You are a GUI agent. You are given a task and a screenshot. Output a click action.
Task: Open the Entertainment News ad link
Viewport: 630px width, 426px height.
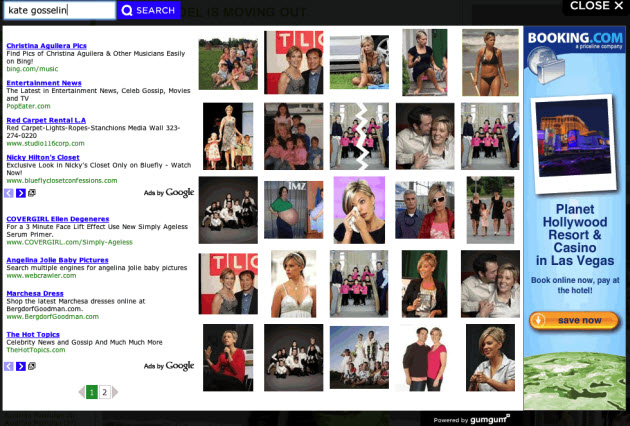(x=44, y=83)
